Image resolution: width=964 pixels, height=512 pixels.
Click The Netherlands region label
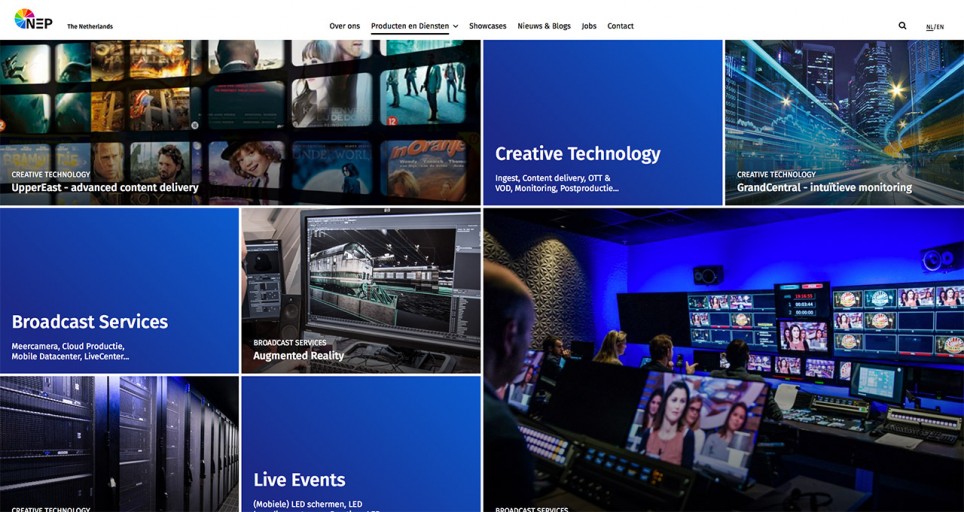click(90, 26)
